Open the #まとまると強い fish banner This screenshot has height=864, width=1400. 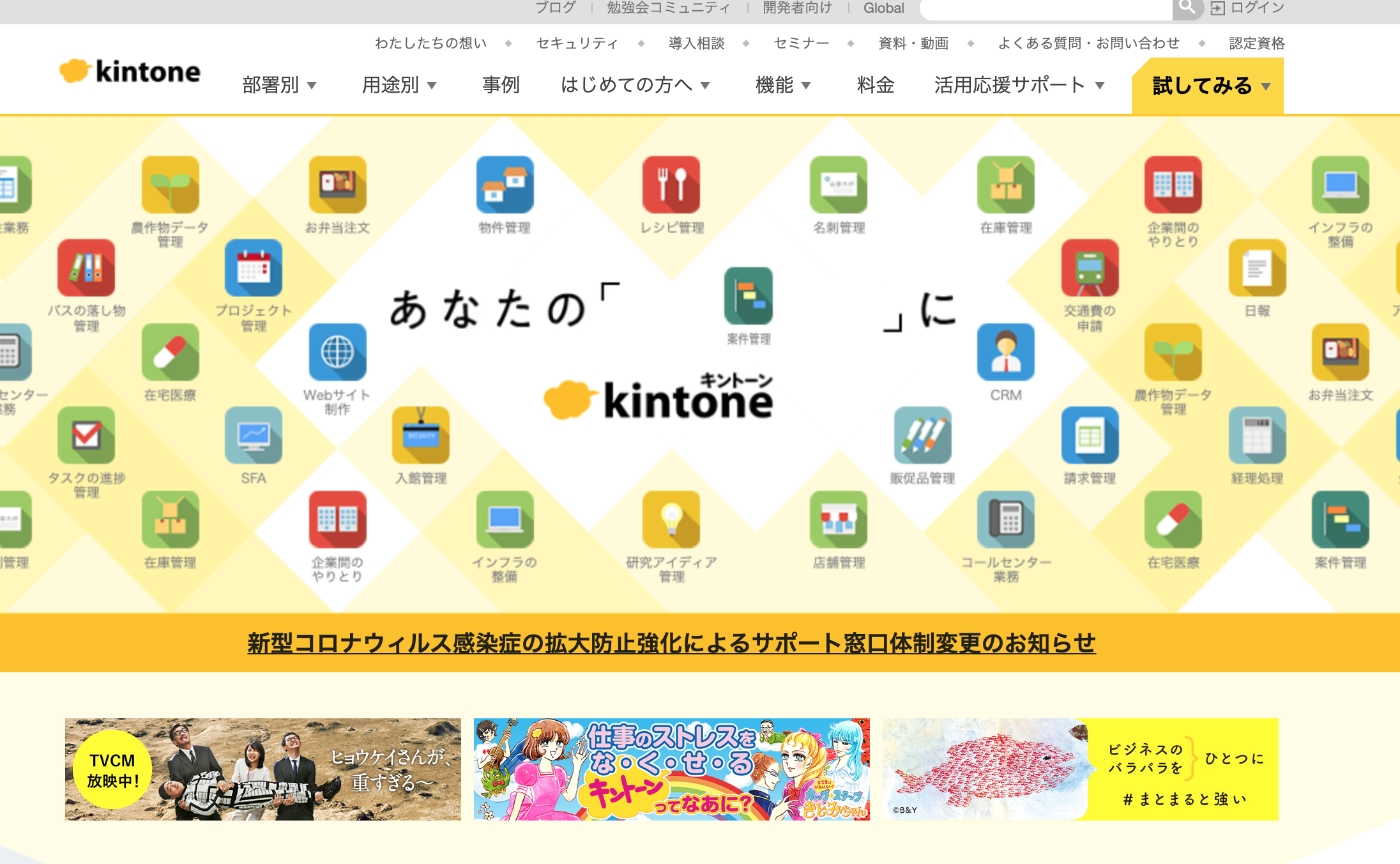pos(1081,769)
